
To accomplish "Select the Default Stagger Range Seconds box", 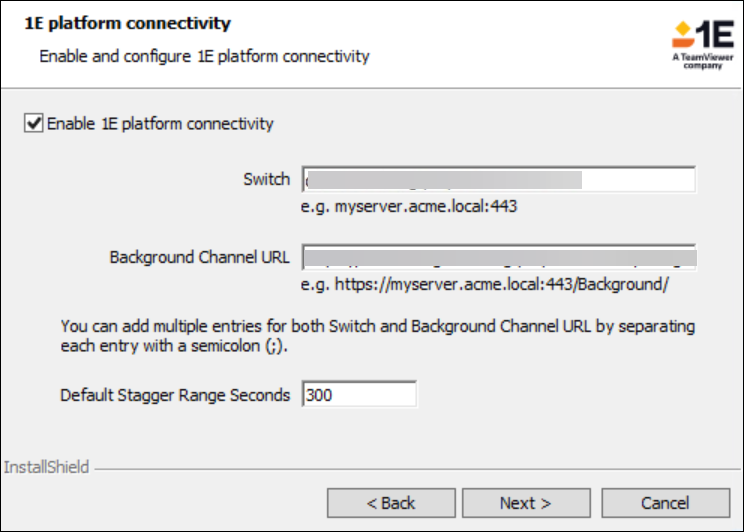I will tap(359, 395).
